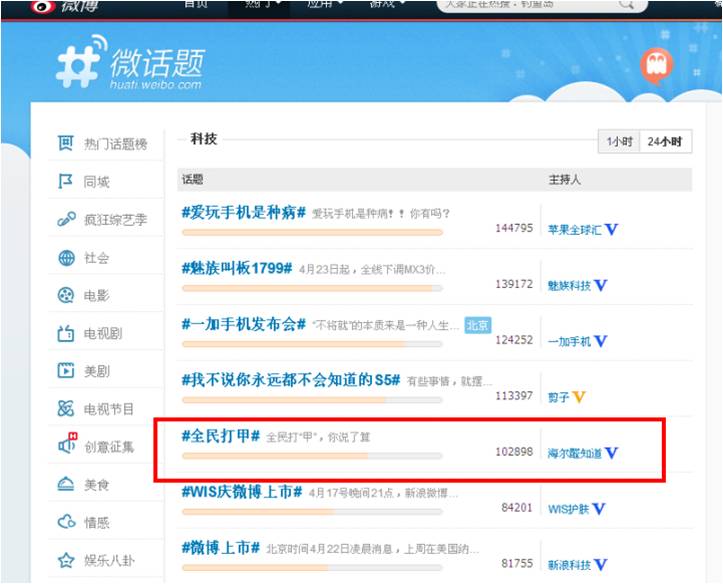This screenshot has height=584, width=723.
Task: Open 娱乐八卦 category in sidebar
Action: pyautogui.click(x=109, y=560)
